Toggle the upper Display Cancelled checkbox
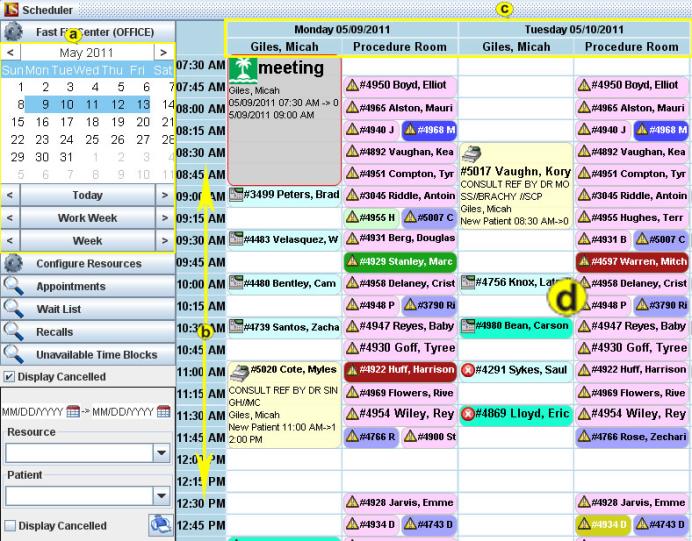692x541 pixels. point(8,376)
